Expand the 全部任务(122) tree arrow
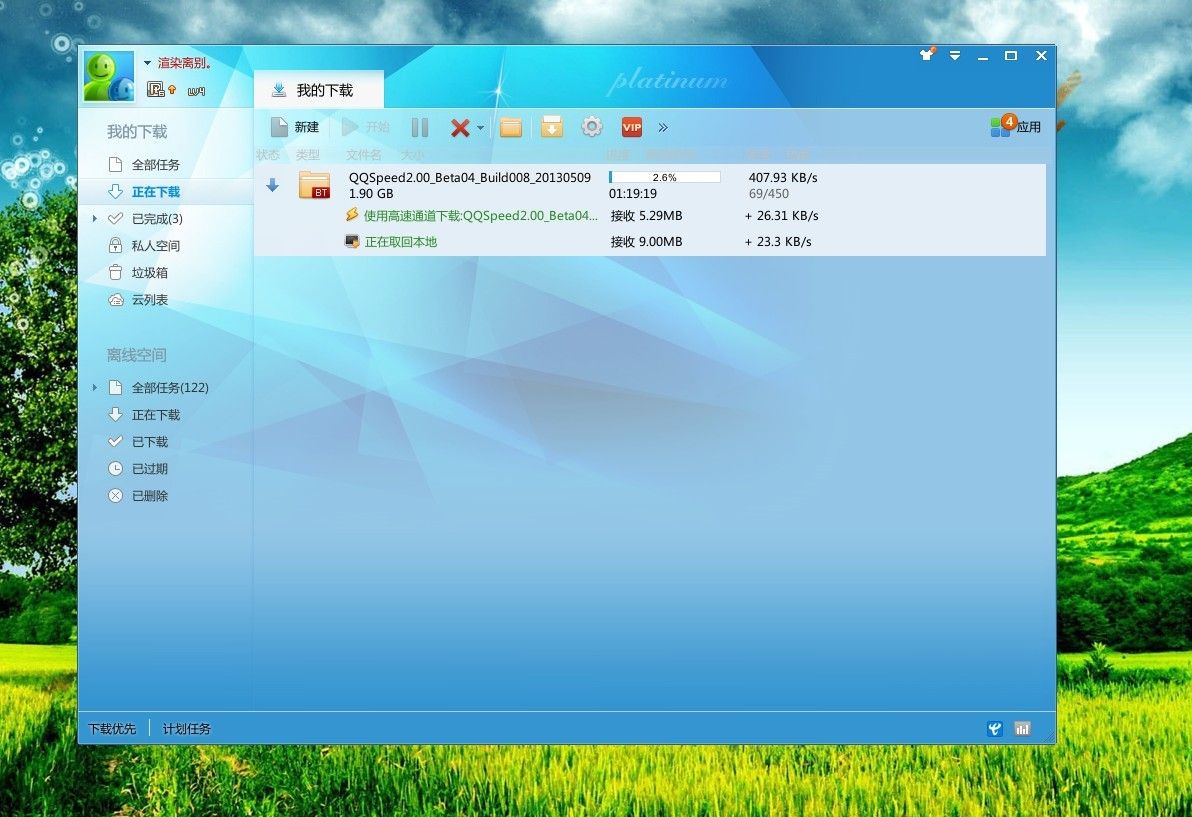Image resolution: width=1192 pixels, height=817 pixels. (94, 388)
